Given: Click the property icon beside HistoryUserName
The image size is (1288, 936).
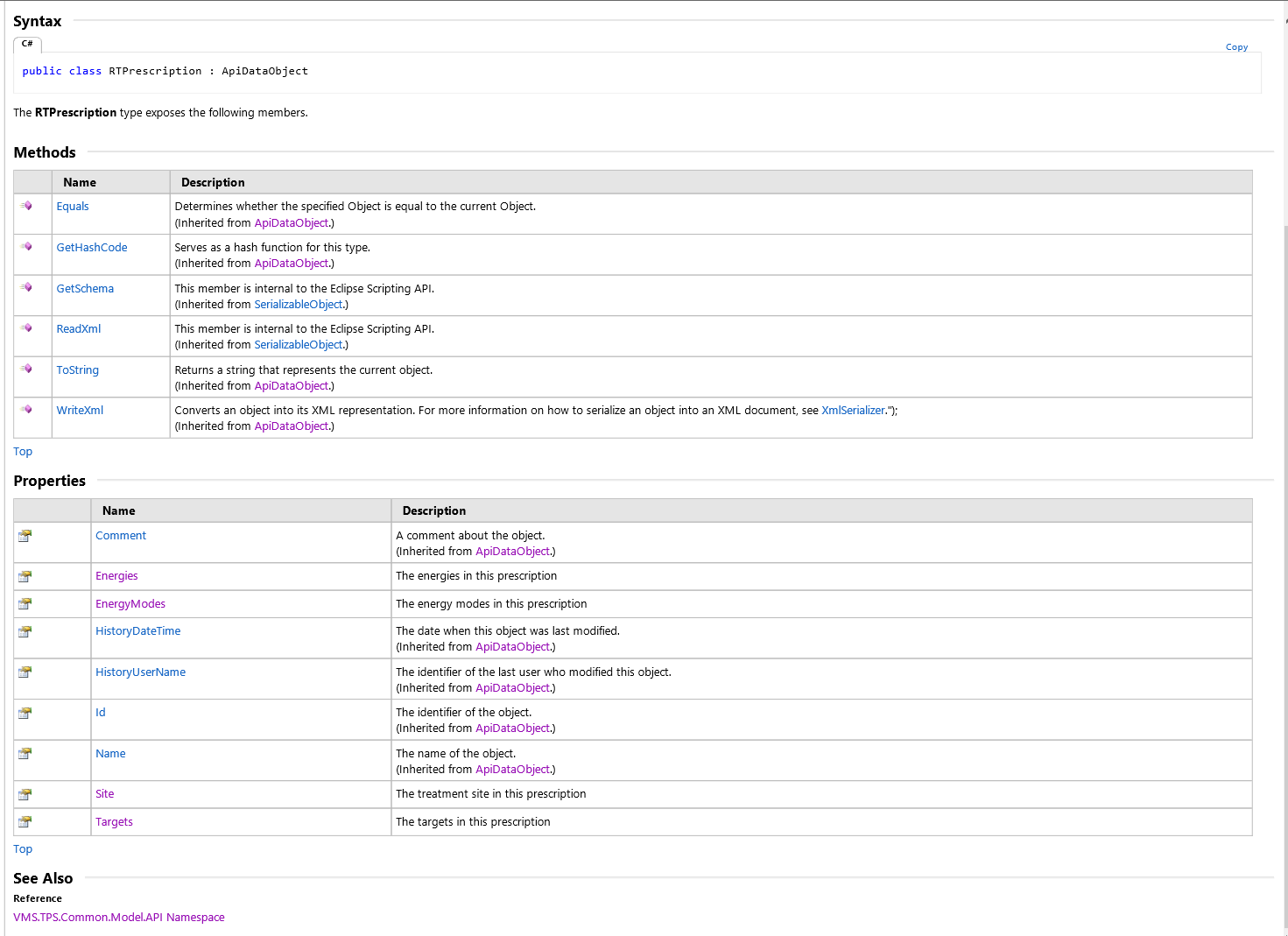Looking at the screenshot, I should [x=25, y=672].
